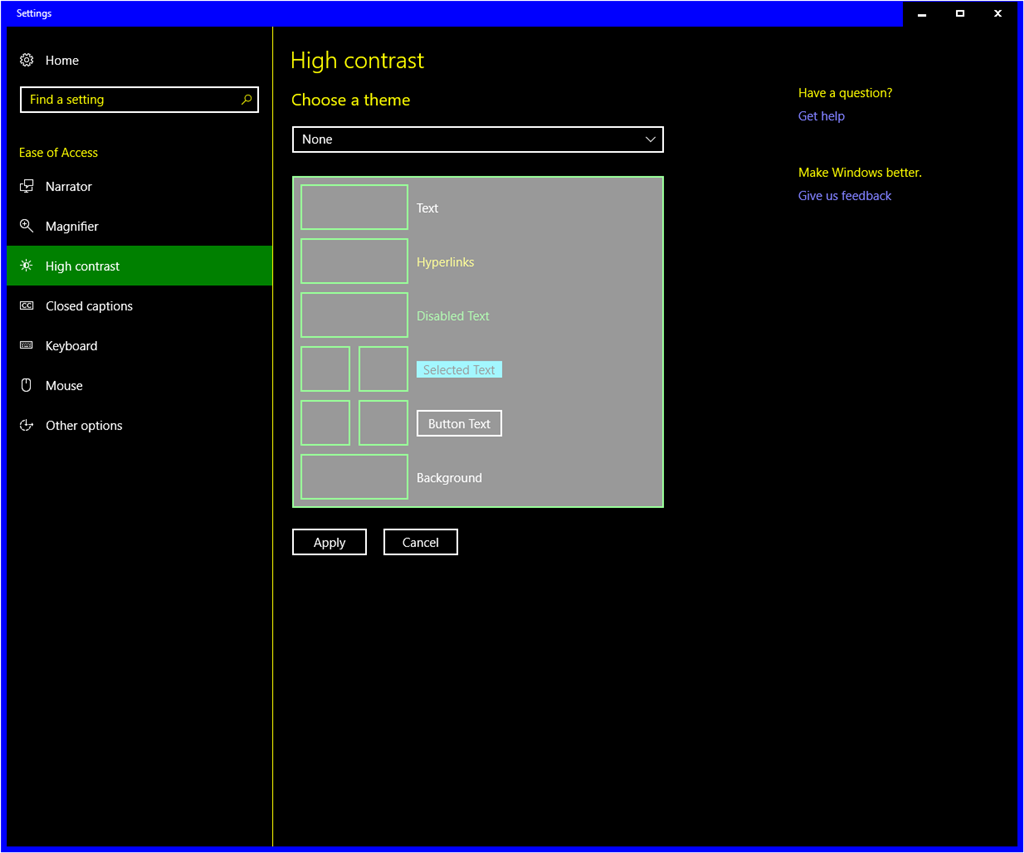The image size is (1024, 853).
Task: Open the Get help link
Action: click(x=821, y=116)
